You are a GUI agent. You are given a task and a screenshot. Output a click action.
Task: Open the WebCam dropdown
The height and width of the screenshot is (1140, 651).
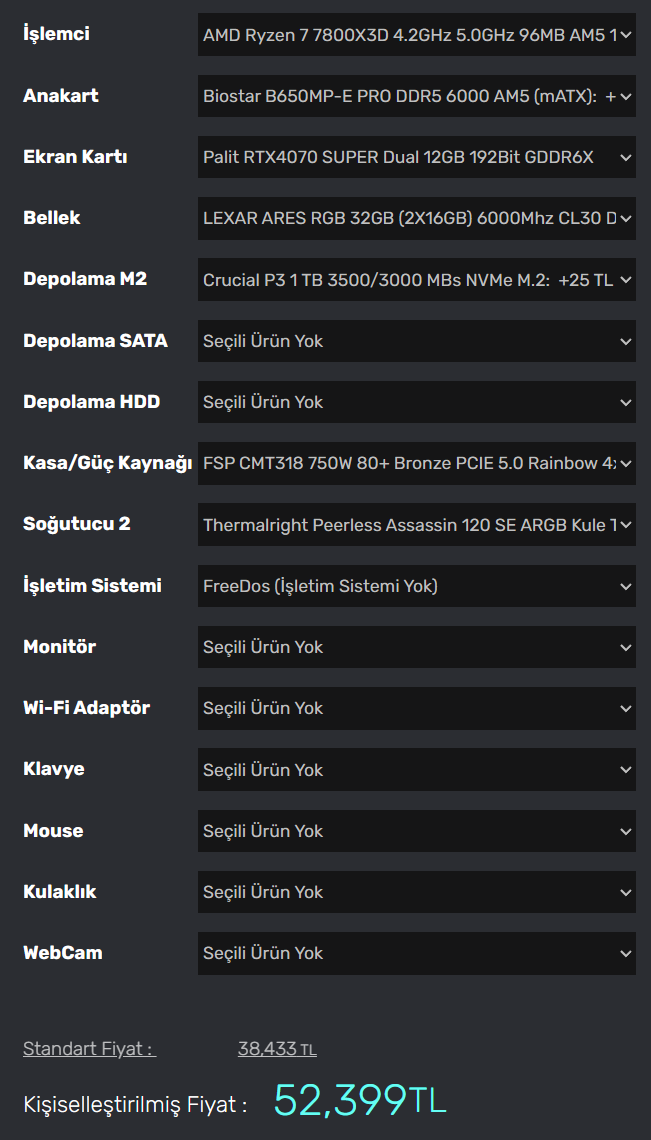416,953
